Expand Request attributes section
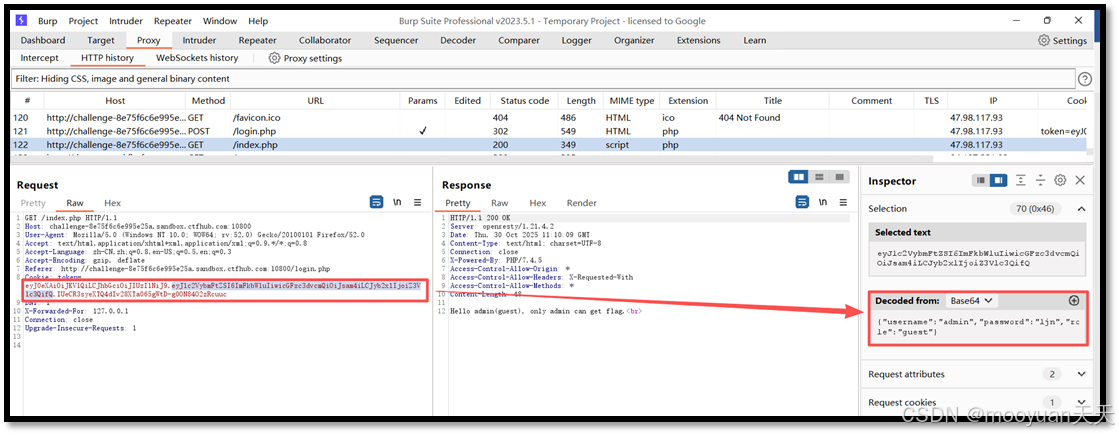This screenshot has width=1119, height=435. tap(1080, 374)
